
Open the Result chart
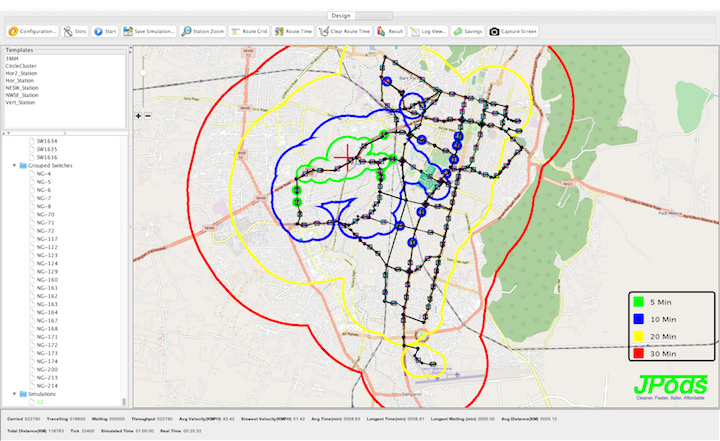[x=391, y=31]
